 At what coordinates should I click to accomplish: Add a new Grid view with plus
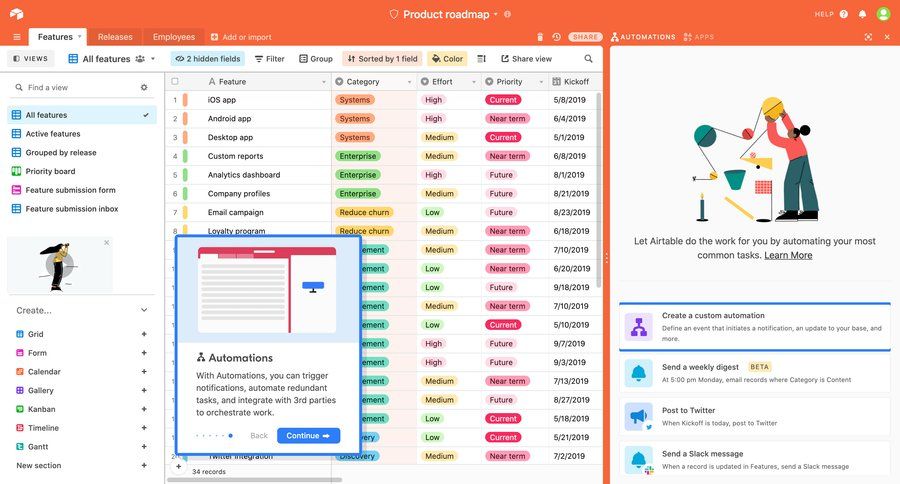pyautogui.click(x=144, y=334)
